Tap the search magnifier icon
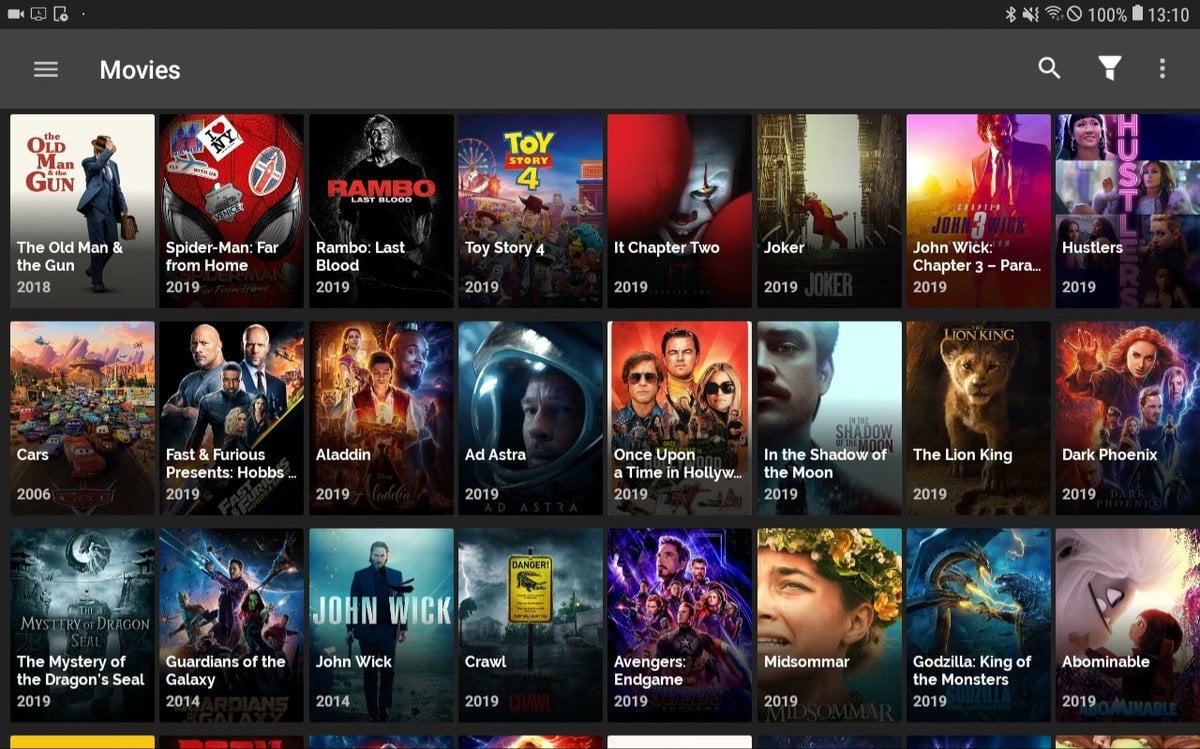The image size is (1200, 749). [1049, 68]
